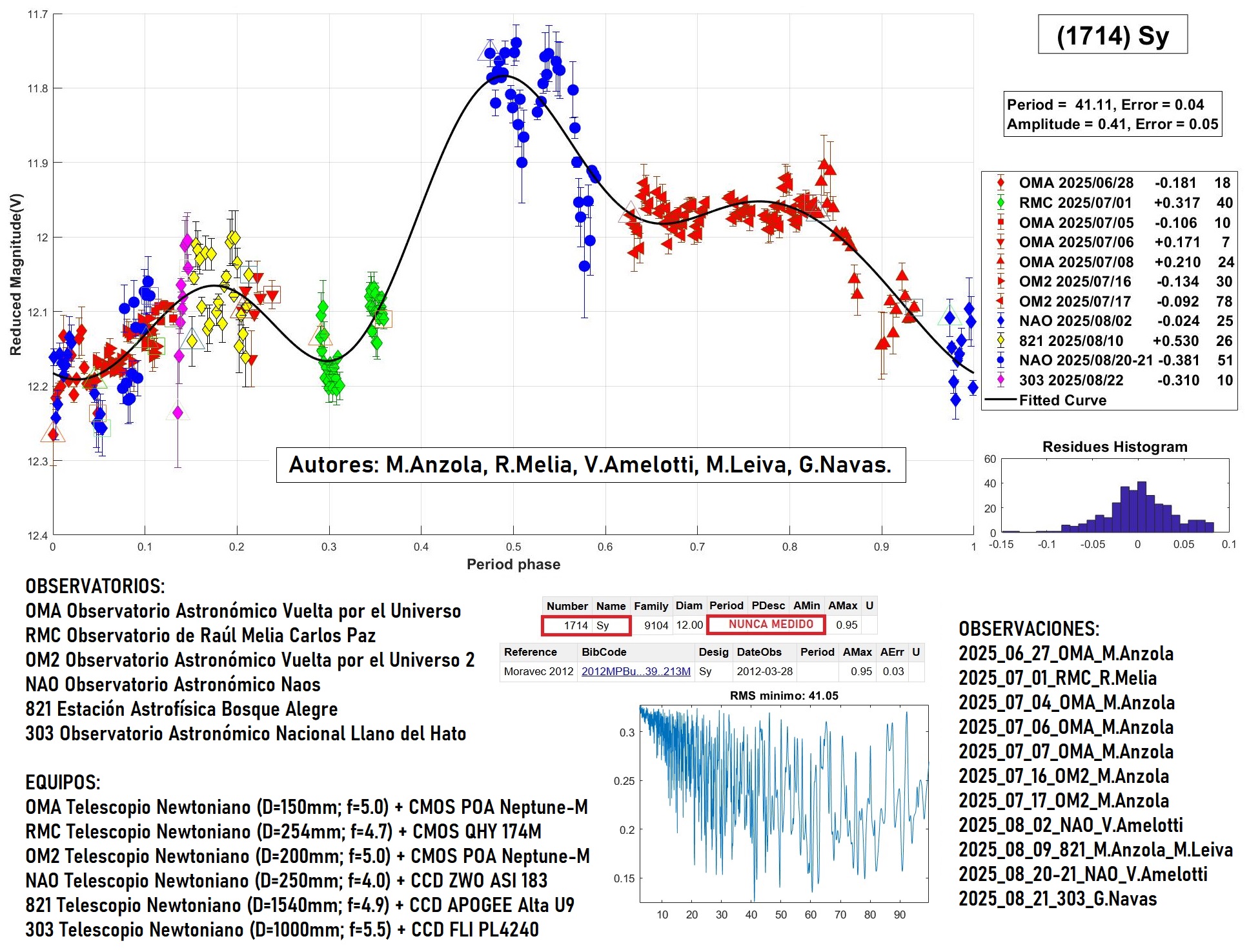Click the magenta diamond 303 2025/08/22 legend marker

[1000, 380]
